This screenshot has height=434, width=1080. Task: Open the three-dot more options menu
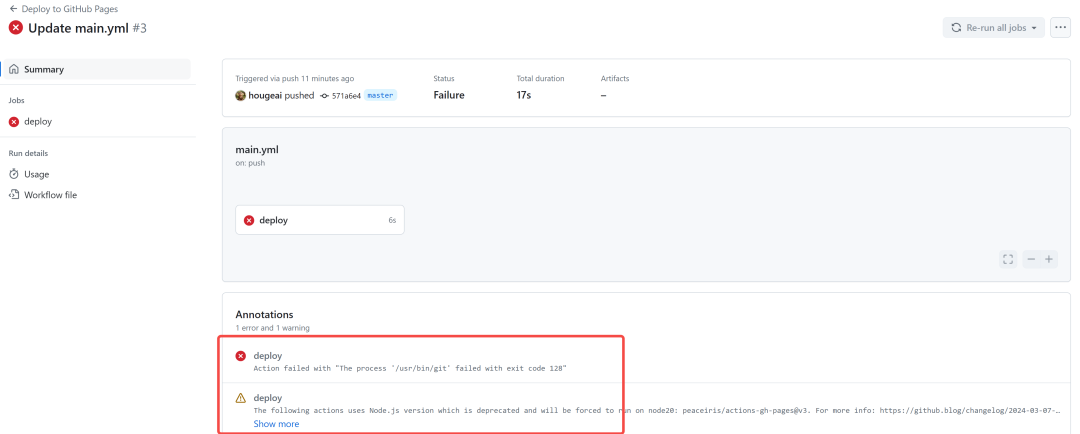1060,28
